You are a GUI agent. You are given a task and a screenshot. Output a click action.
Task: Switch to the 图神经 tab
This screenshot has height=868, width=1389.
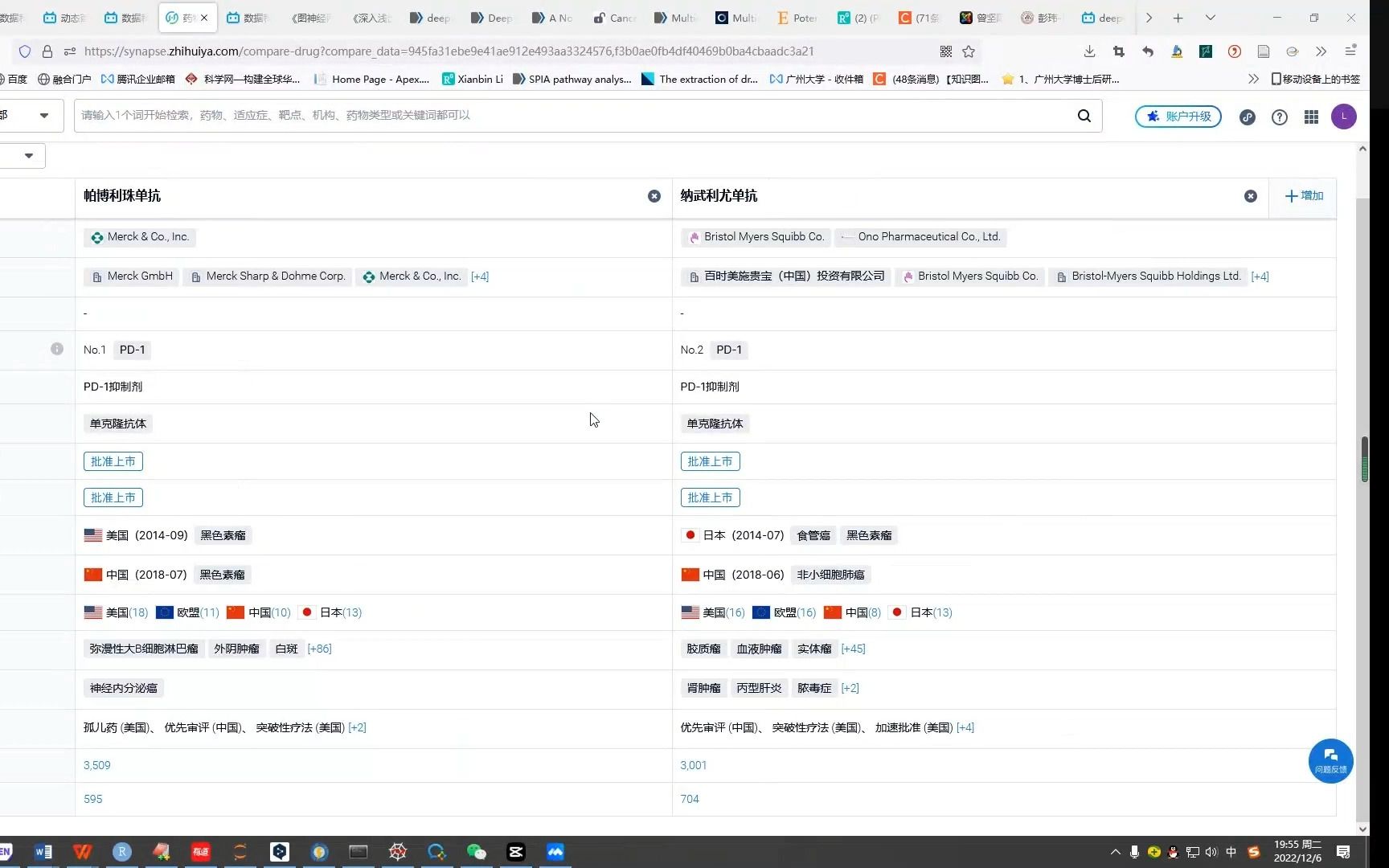(x=312, y=18)
